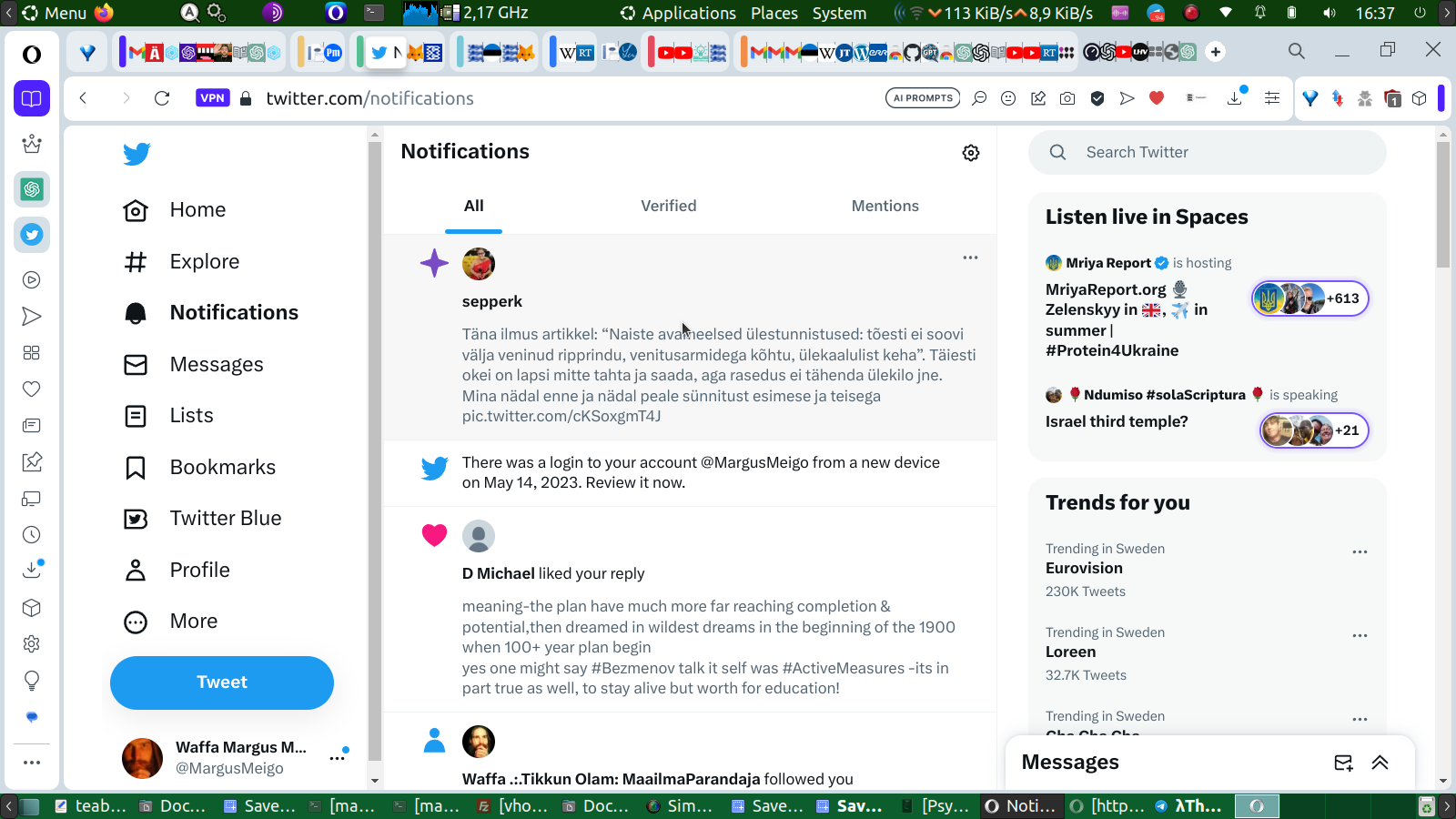Join Israel third temple space with +21
Viewport: 1456px width, 819px height.
click(1314, 430)
